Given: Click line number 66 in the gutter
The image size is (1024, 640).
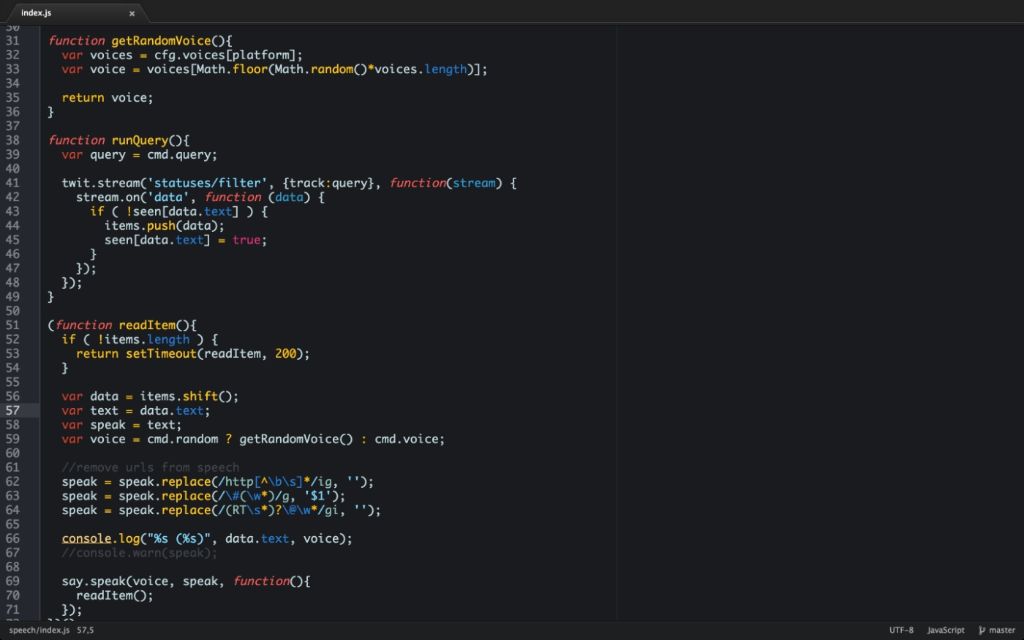Looking at the screenshot, I should coord(13,539).
